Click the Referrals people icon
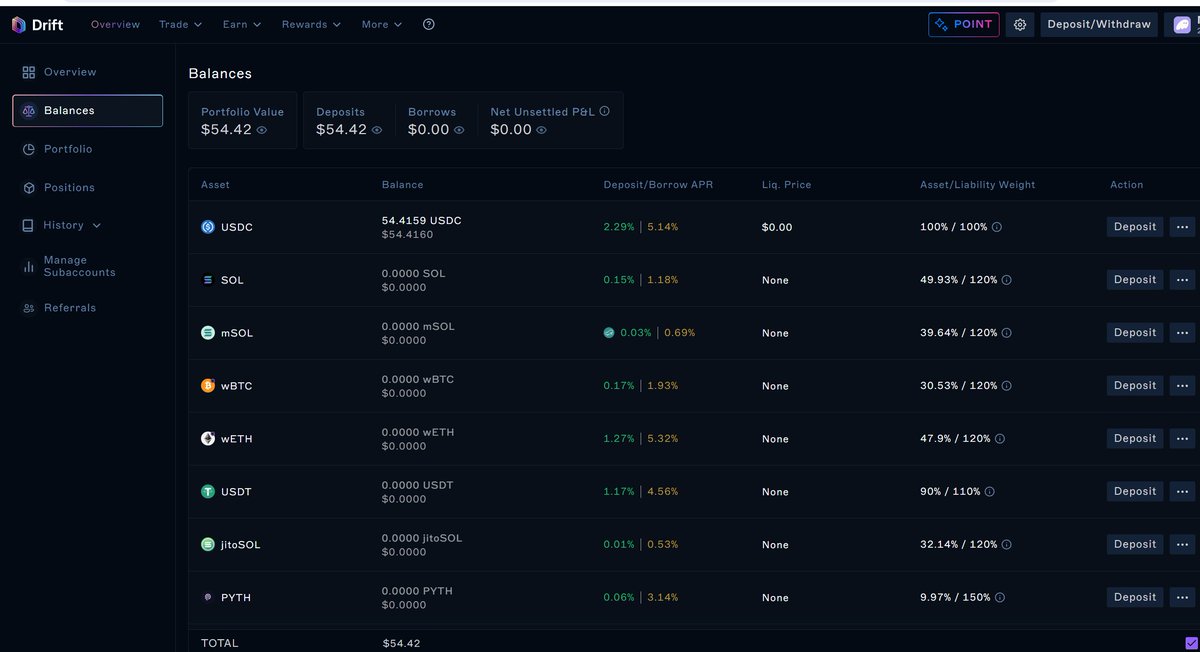This screenshot has width=1200, height=652. tap(29, 308)
